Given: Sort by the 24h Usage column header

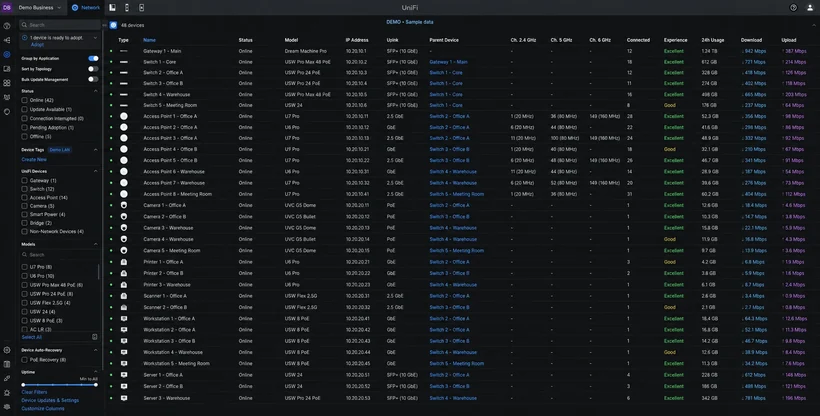Looking at the screenshot, I should 713,40.
